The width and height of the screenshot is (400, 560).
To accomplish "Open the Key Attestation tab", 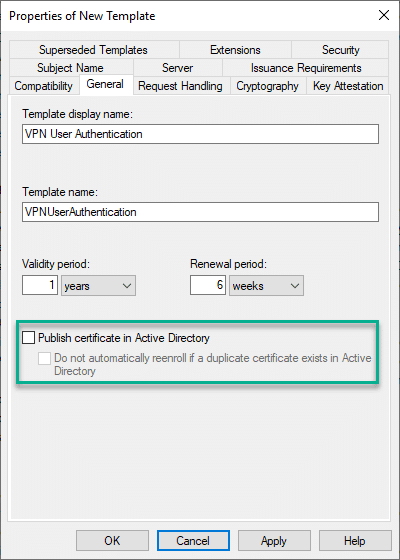I will tap(348, 86).
